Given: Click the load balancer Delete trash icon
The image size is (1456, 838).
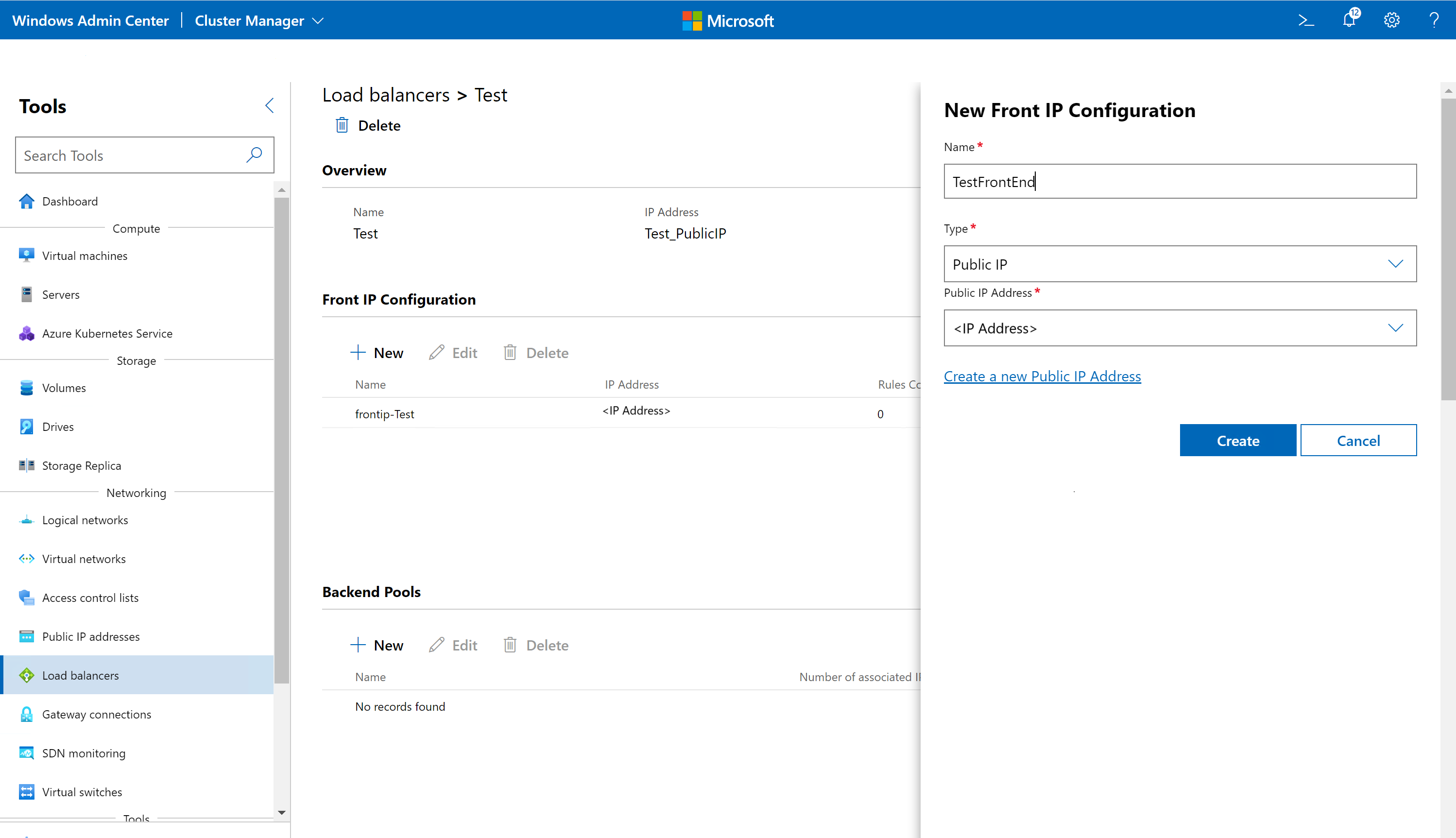Looking at the screenshot, I should pyautogui.click(x=342, y=125).
